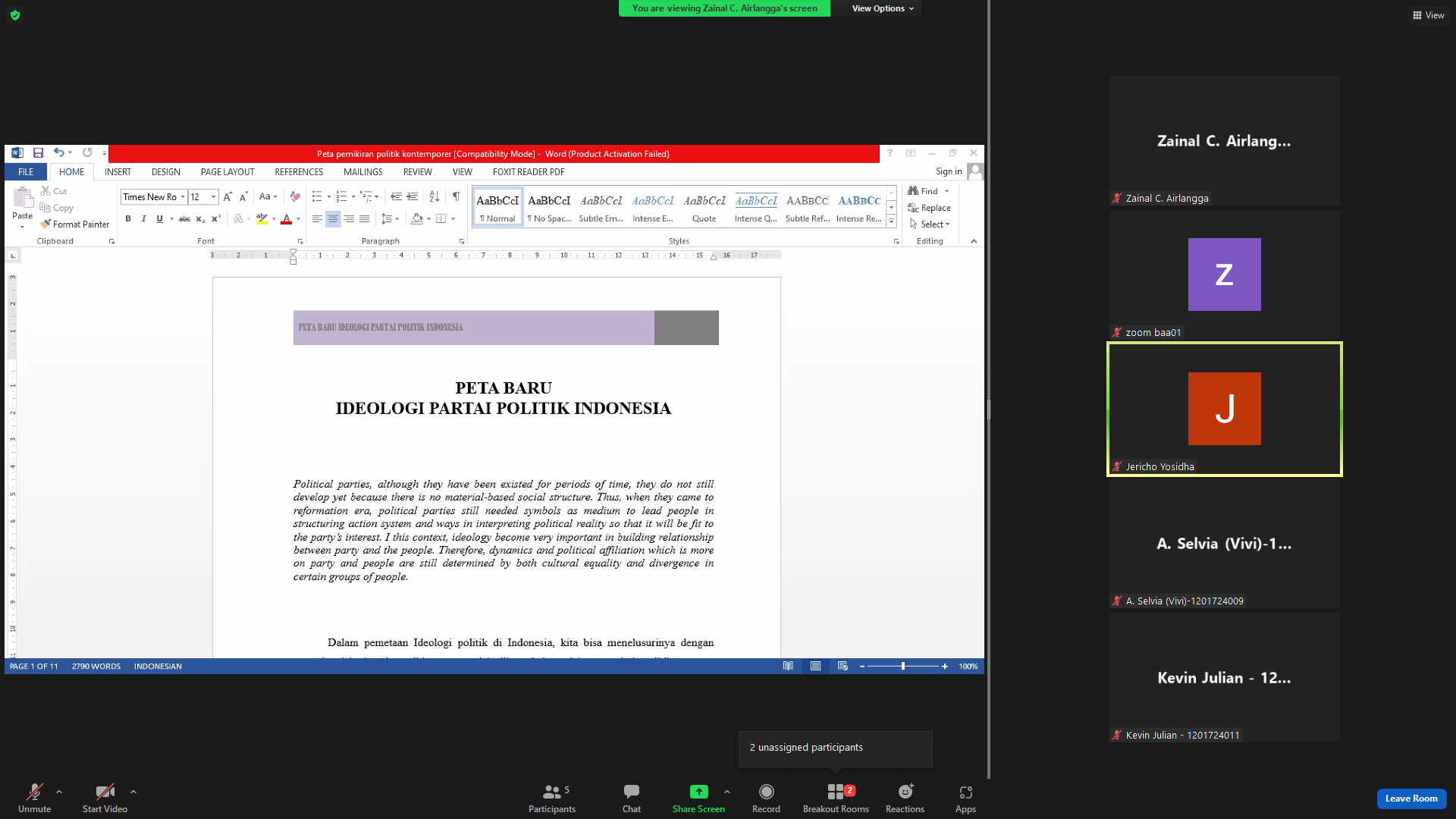Open the font name dropdown
The width and height of the screenshot is (1456, 819).
tap(183, 197)
